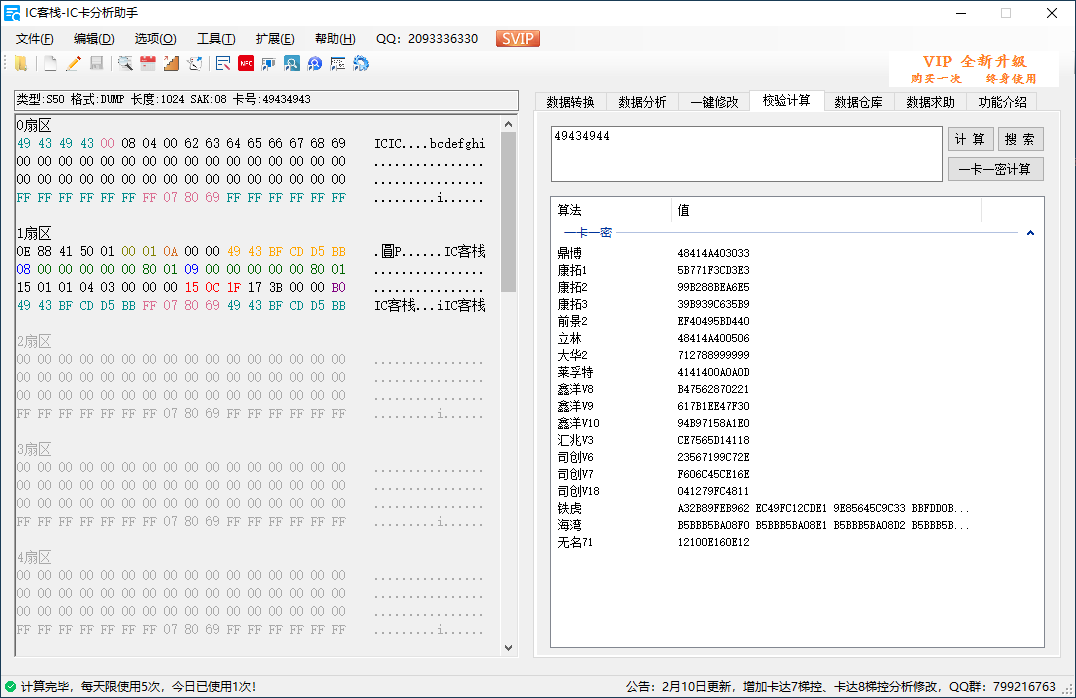Select the 汇兆V3 result row
Screen dimensions: 1076x698
[x=797, y=441]
